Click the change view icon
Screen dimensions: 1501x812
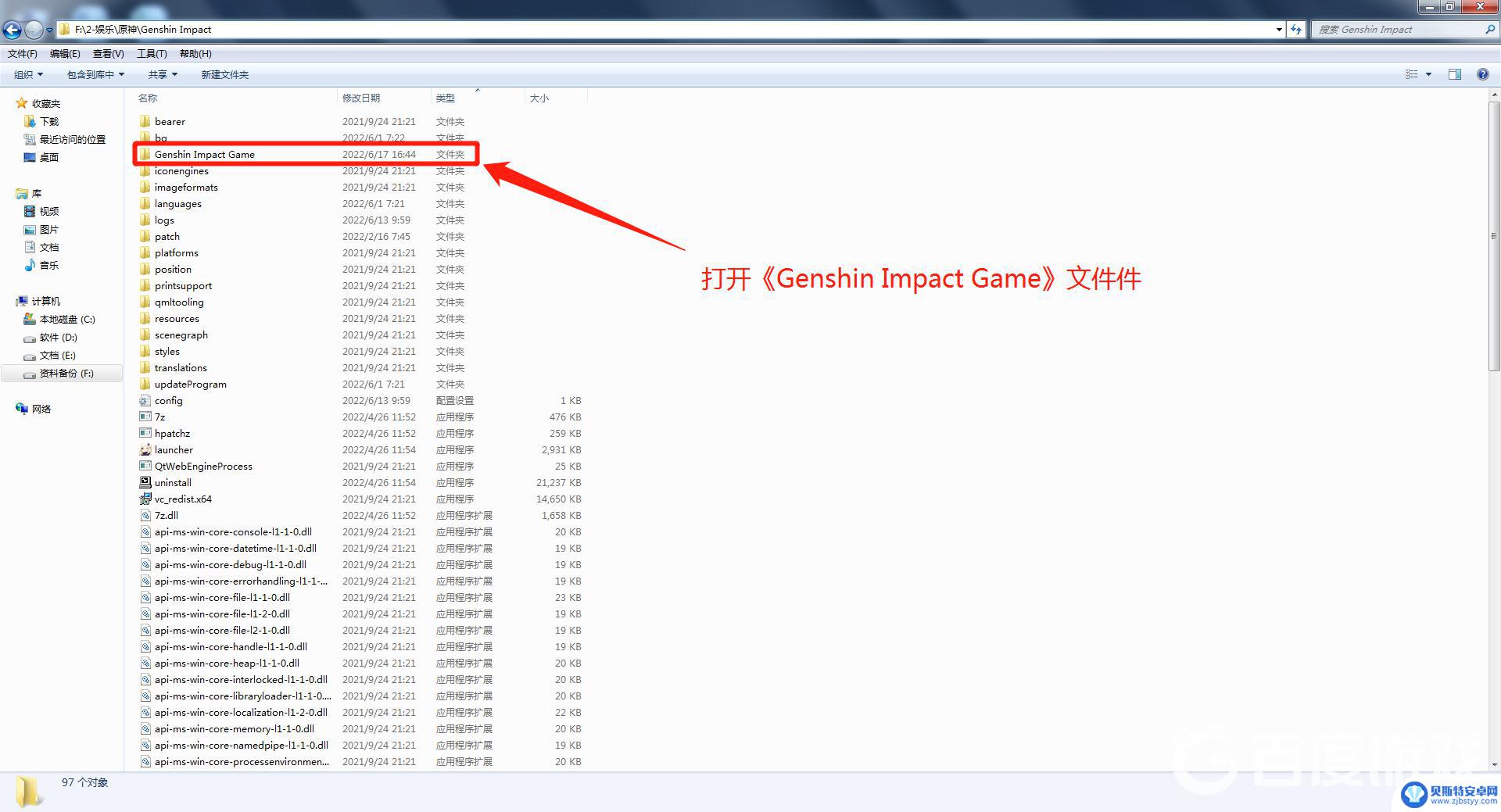1412,74
